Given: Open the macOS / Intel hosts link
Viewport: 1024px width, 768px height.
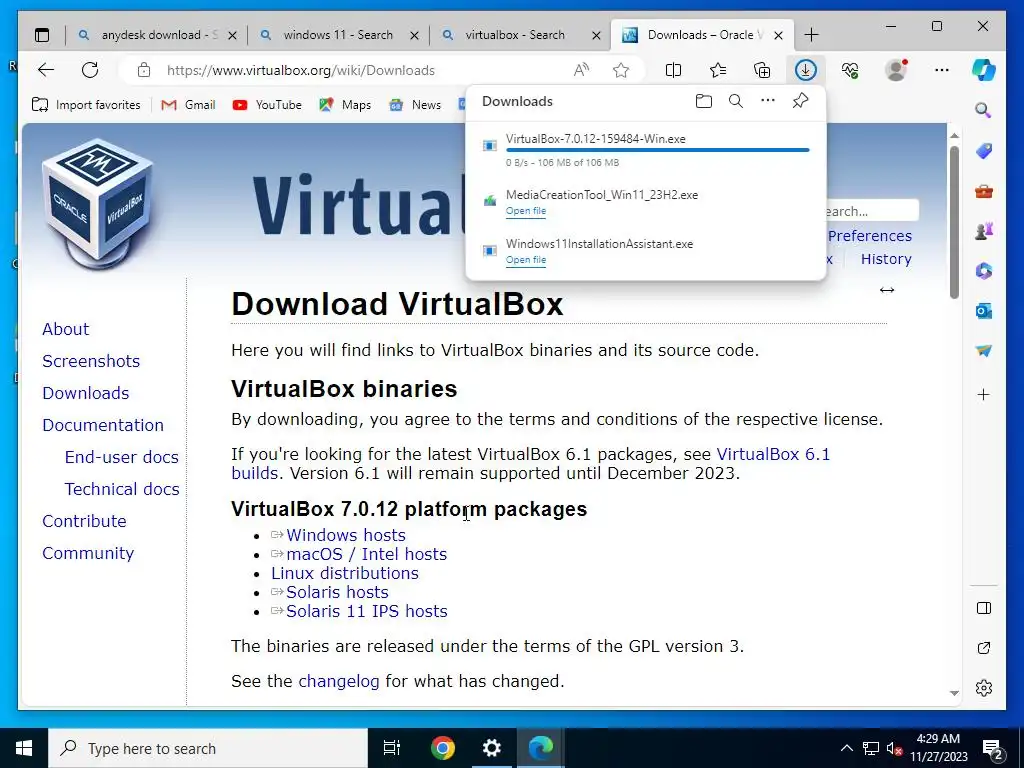Looking at the screenshot, I should (366, 554).
